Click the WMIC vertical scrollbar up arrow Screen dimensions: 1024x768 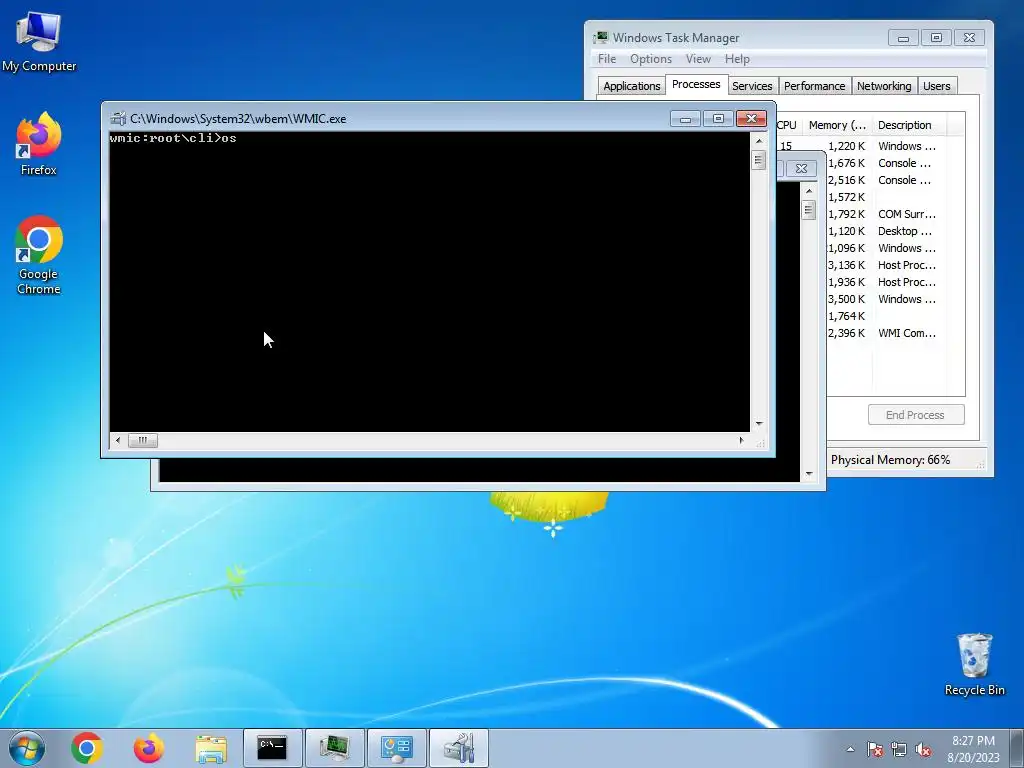758,141
